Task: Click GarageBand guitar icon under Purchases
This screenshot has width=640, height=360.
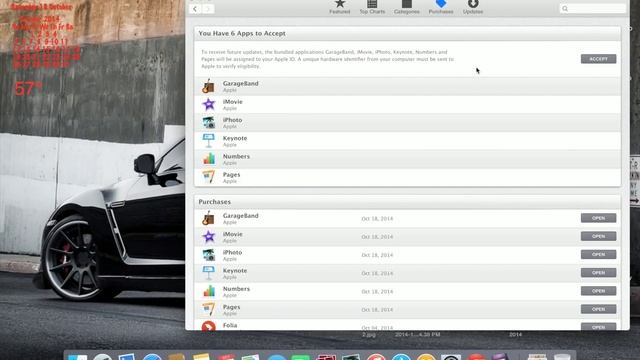Action: (209, 218)
